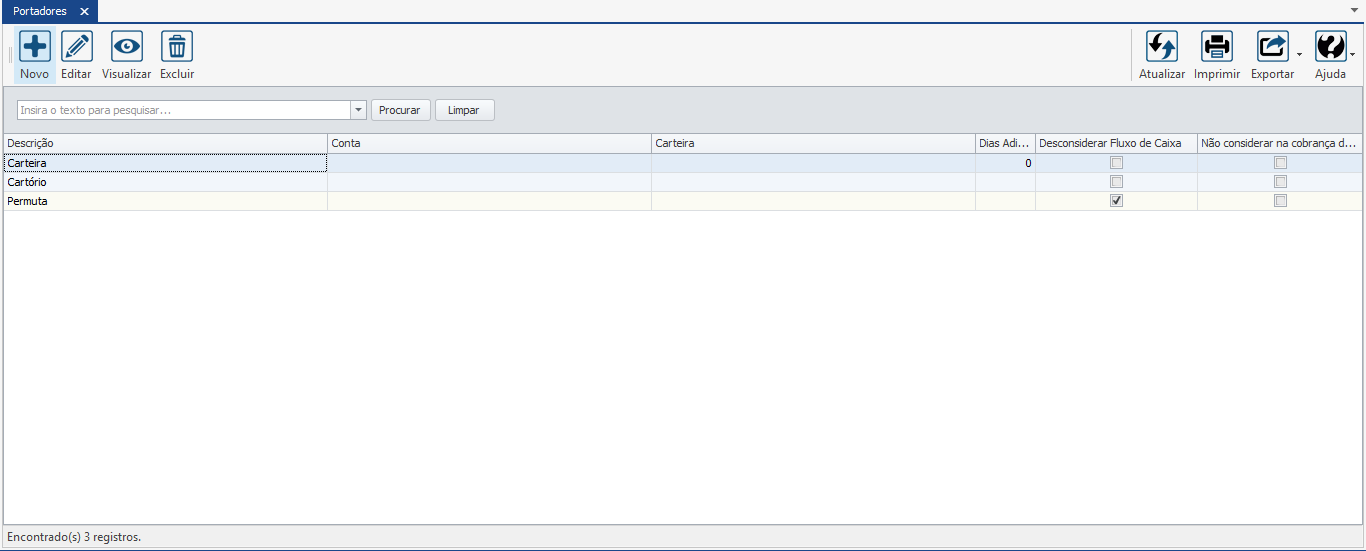Open Ajuda help icon

[x=1330, y=47]
